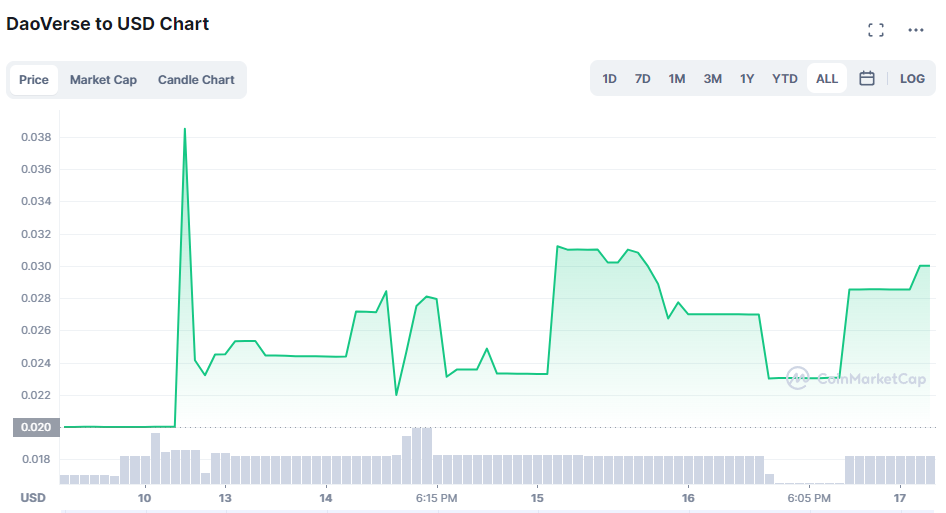This screenshot has height=513, width=946.
Task: Click the highlighted 0.020 price label
Action: pos(36,427)
